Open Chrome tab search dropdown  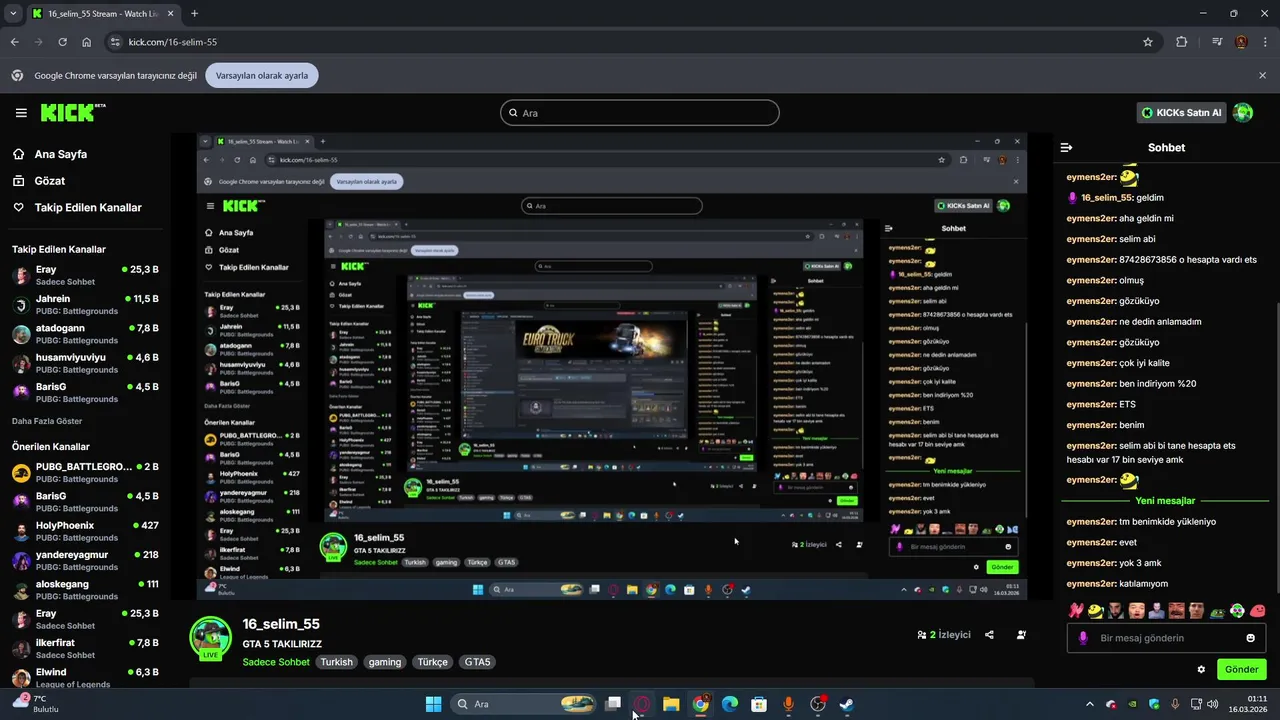[13, 13]
